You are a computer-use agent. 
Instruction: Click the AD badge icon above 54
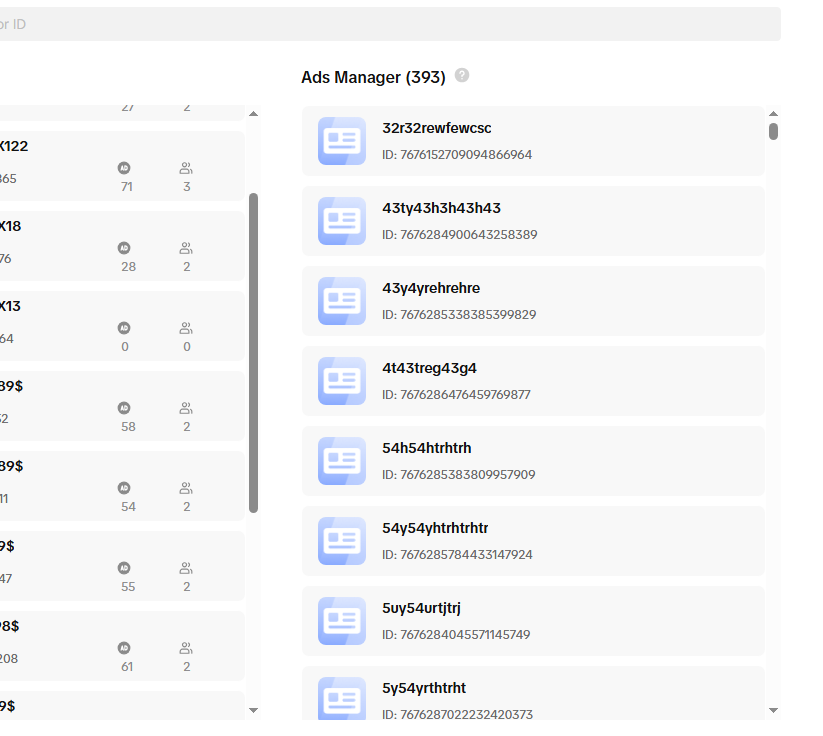tap(124, 488)
